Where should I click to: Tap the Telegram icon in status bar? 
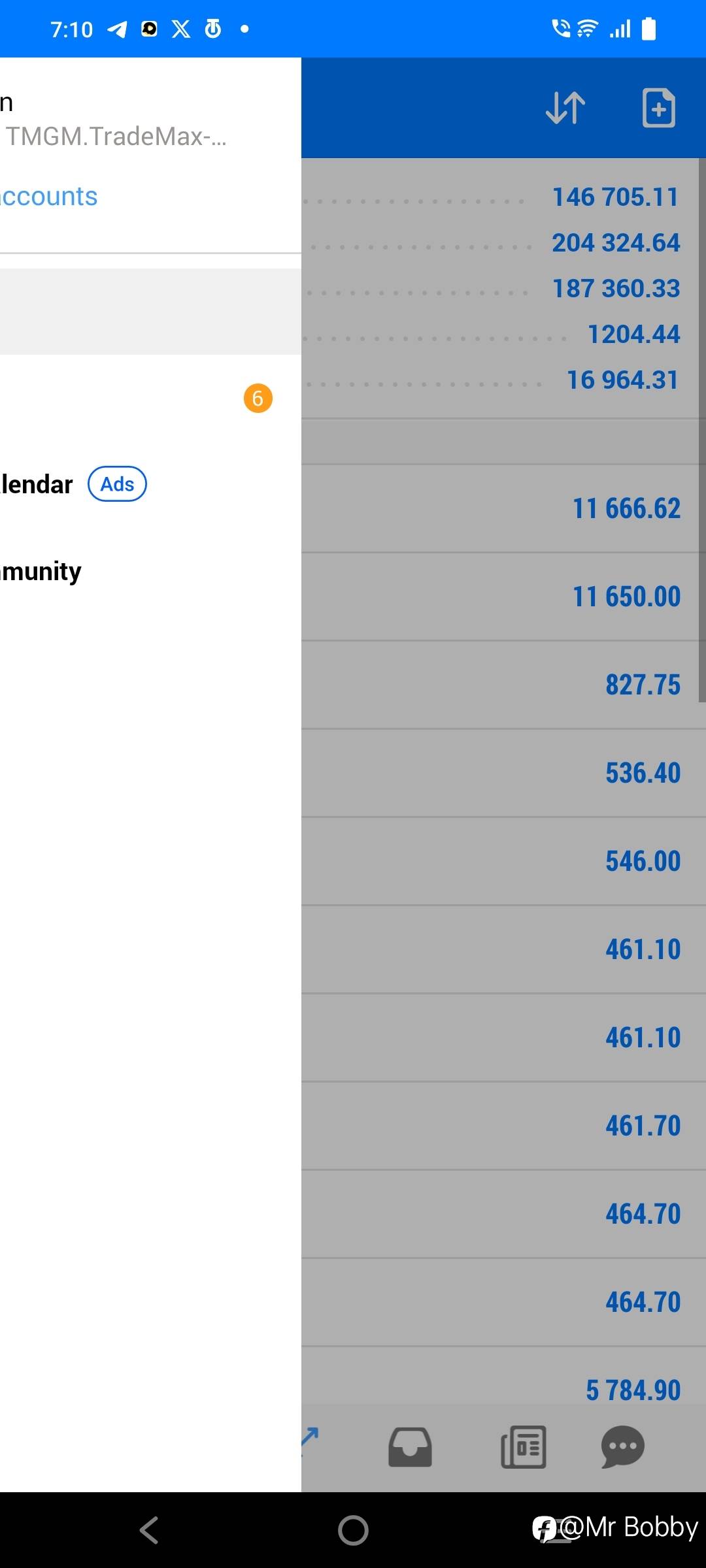point(117,29)
